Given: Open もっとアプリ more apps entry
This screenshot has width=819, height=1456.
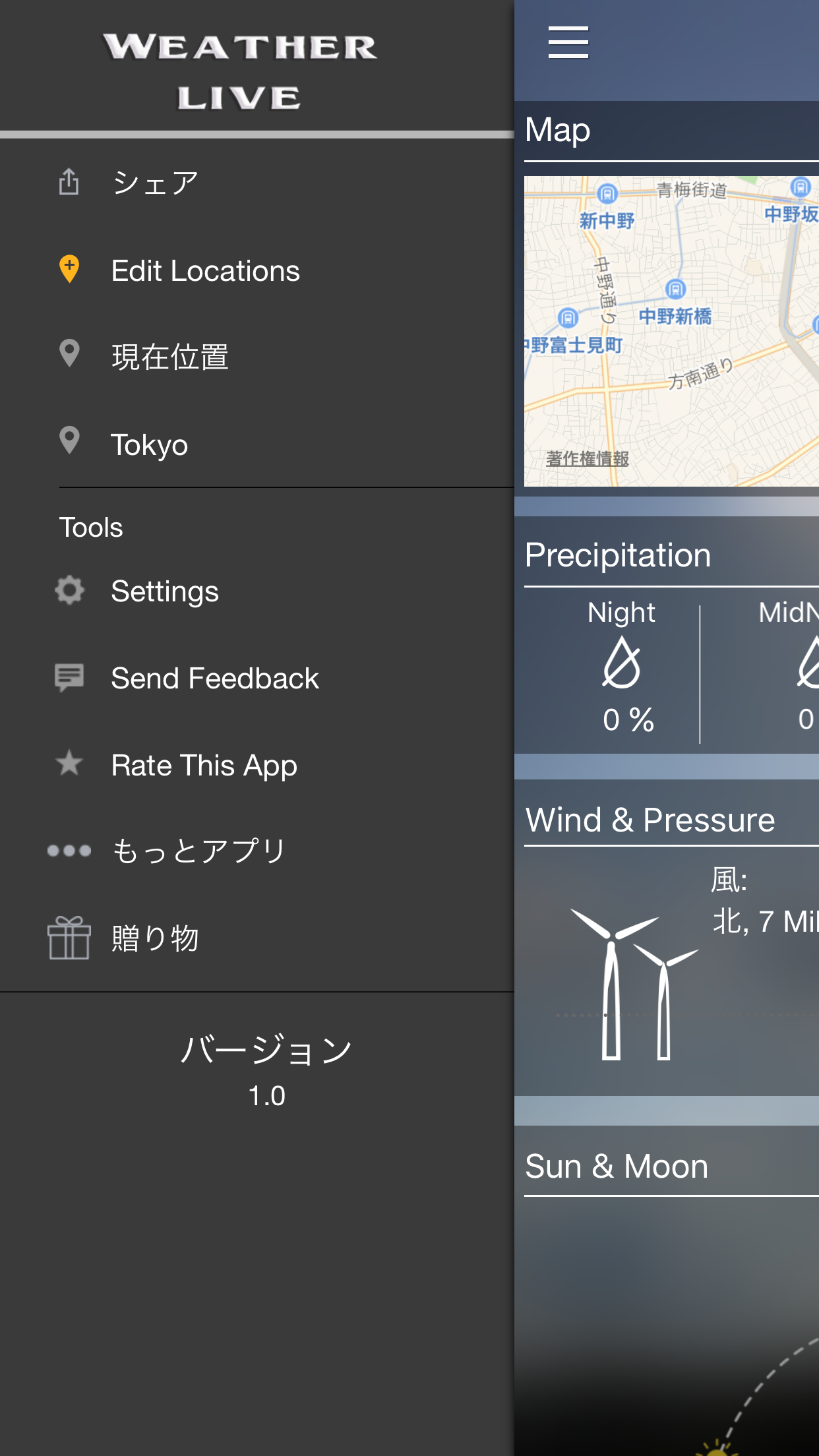Looking at the screenshot, I should [199, 851].
